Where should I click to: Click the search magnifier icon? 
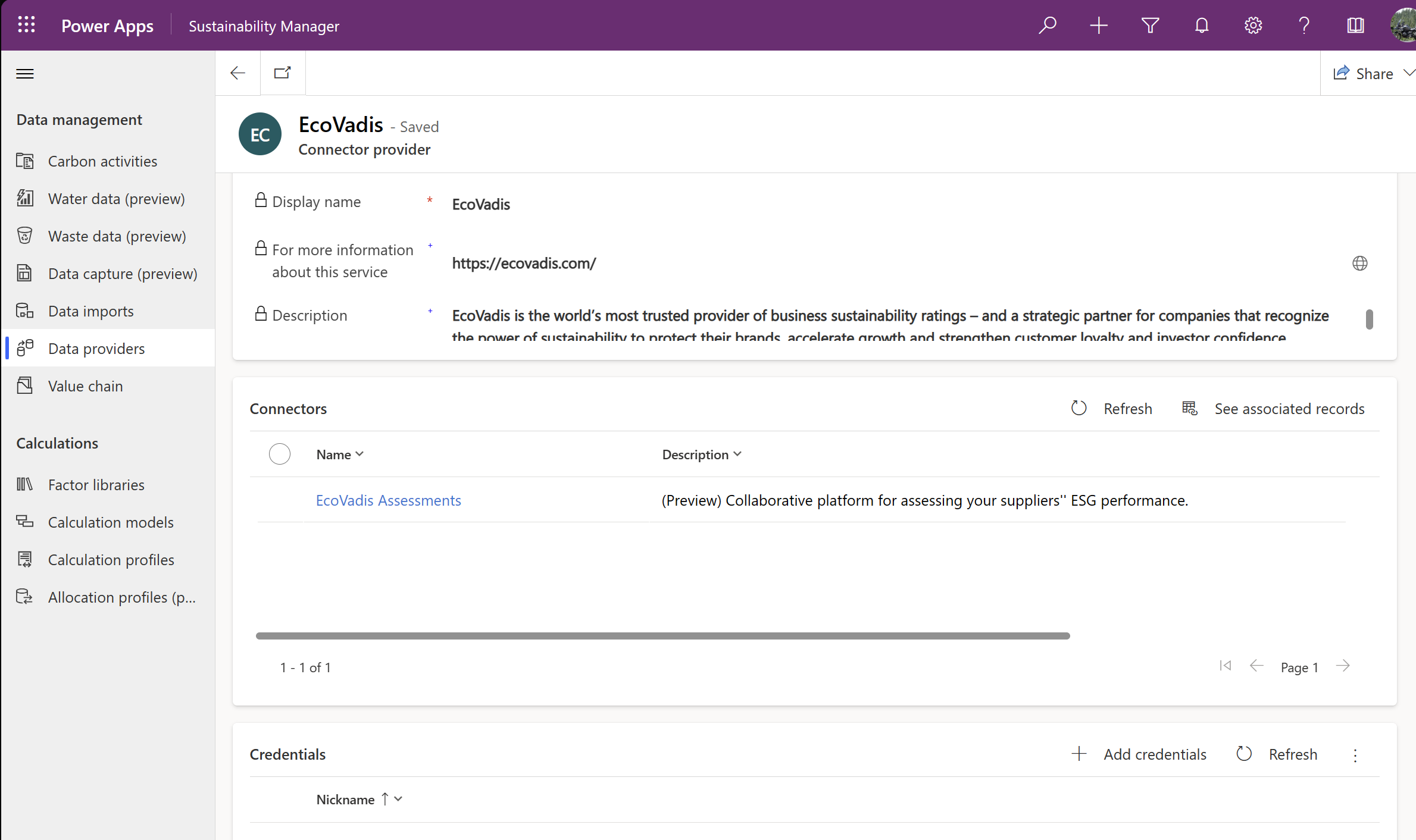coord(1048,26)
